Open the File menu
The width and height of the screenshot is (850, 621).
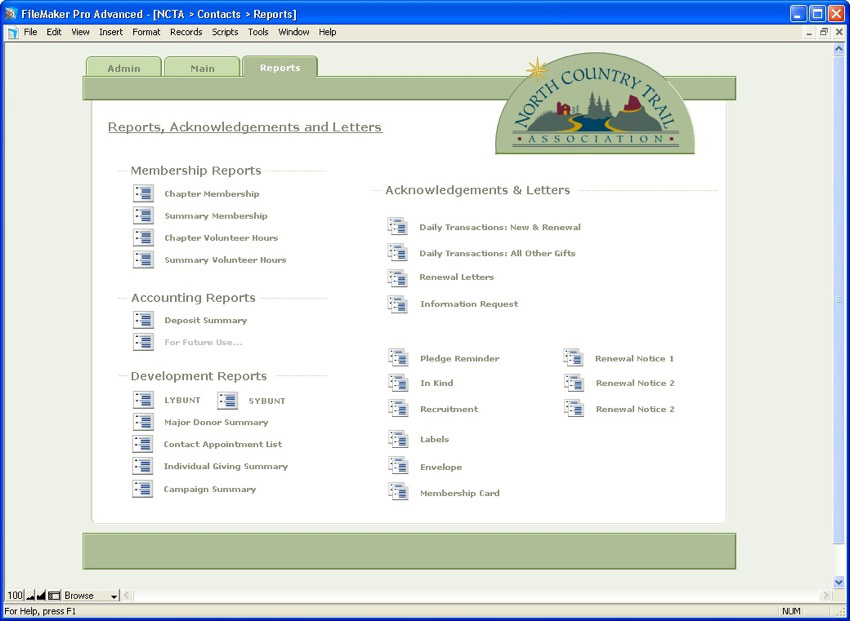(x=30, y=32)
